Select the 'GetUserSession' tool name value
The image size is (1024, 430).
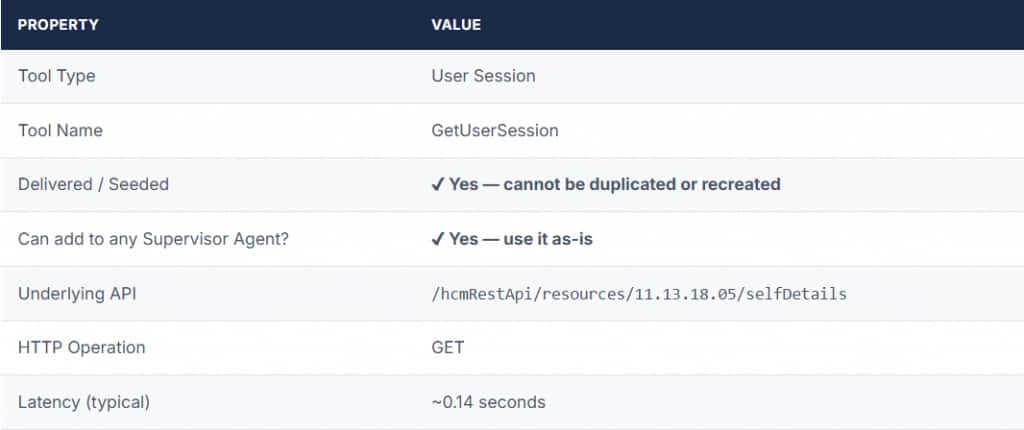tap(495, 131)
